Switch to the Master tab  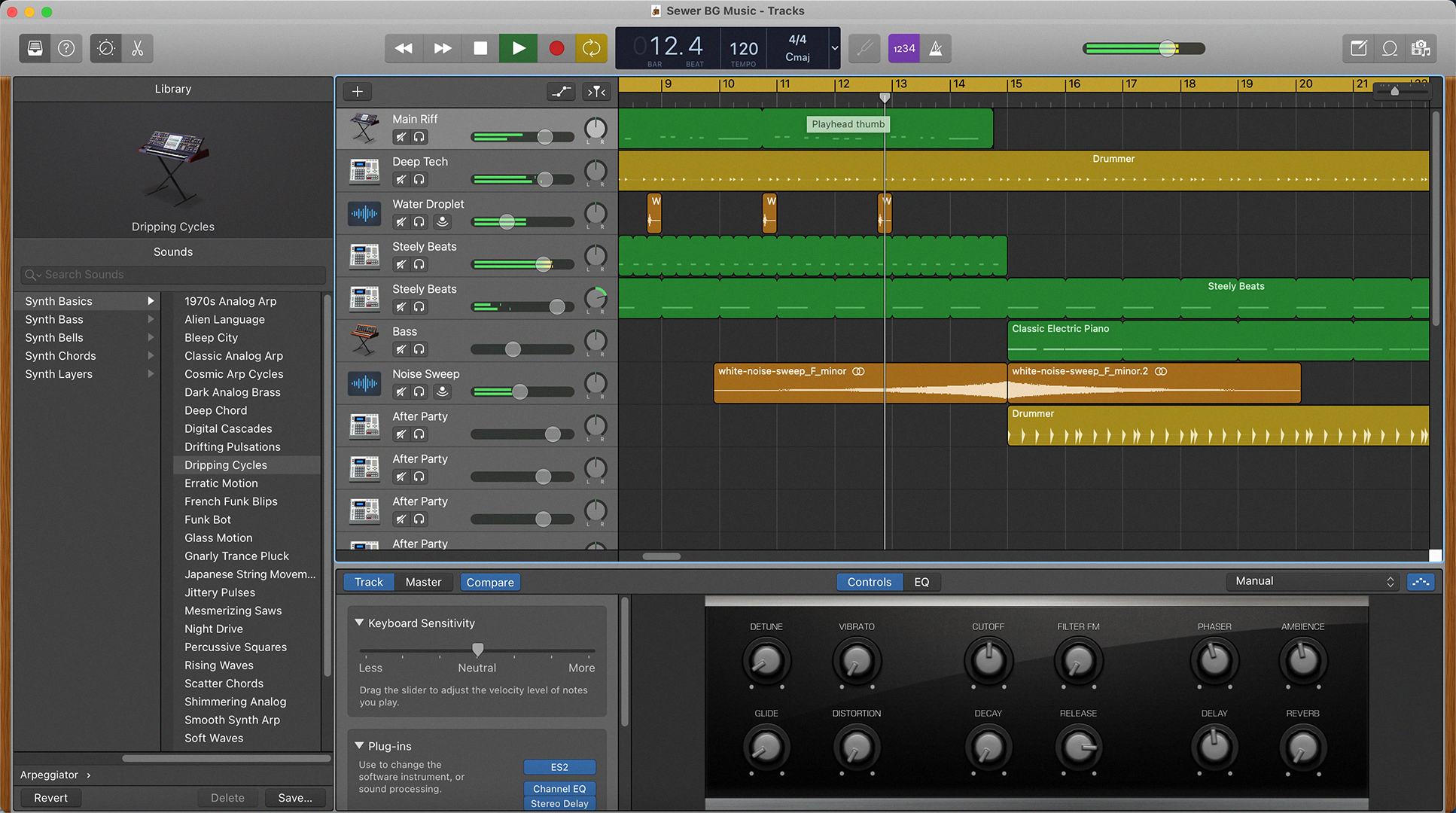(423, 582)
